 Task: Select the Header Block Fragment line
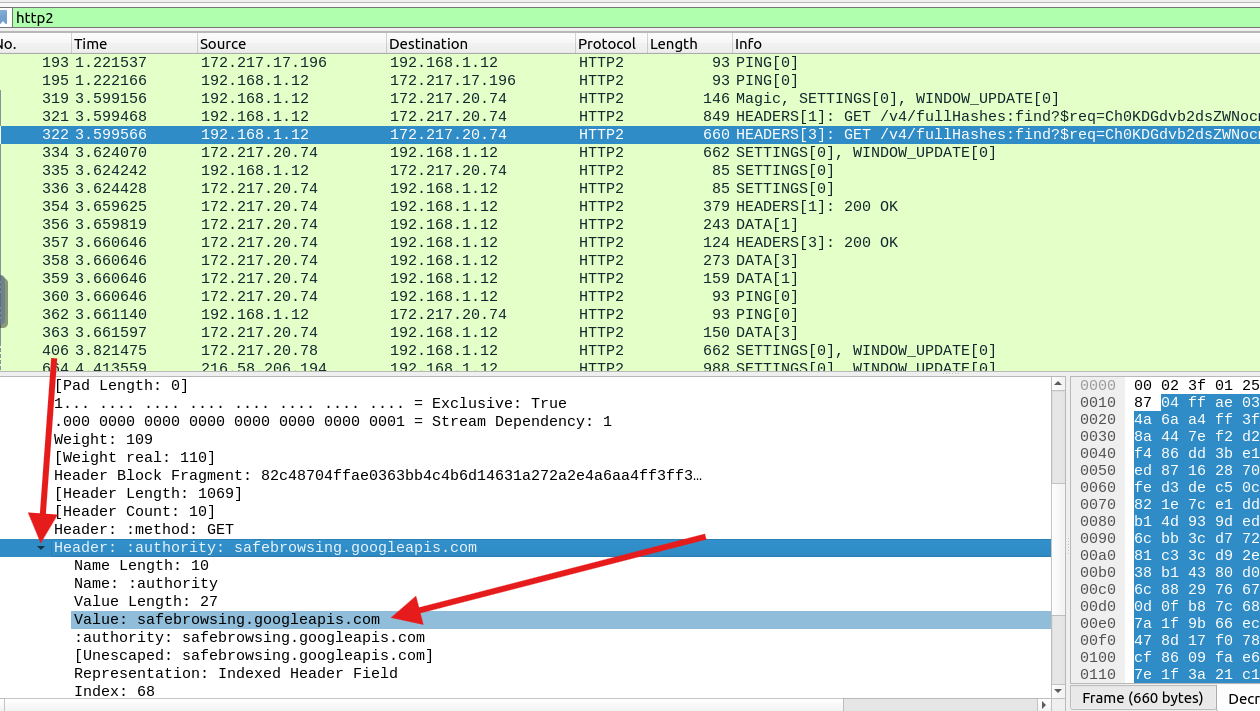coord(378,476)
